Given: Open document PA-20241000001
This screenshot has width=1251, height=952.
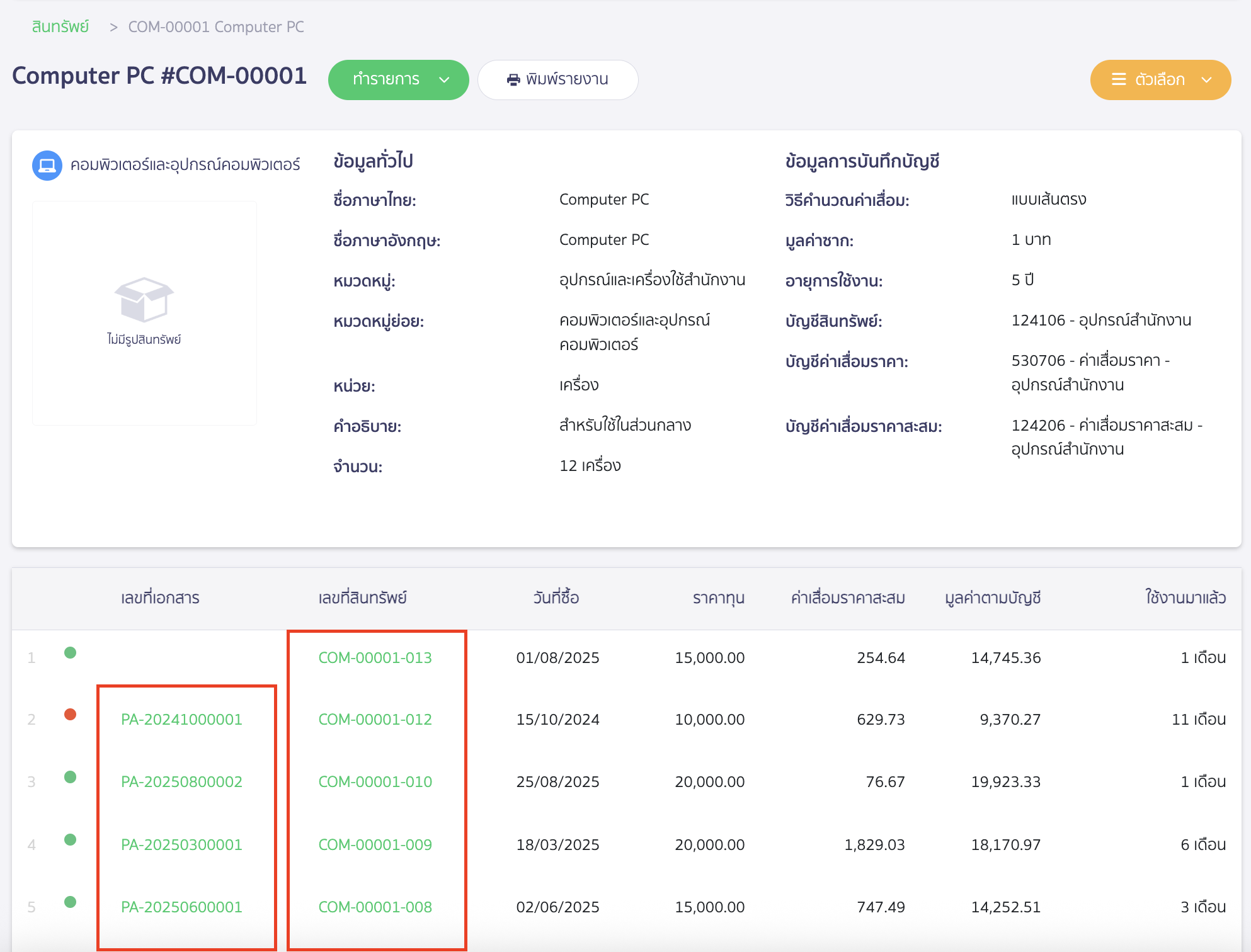Looking at the screenshot, I should pyautogui.click(x=182, y=719).
